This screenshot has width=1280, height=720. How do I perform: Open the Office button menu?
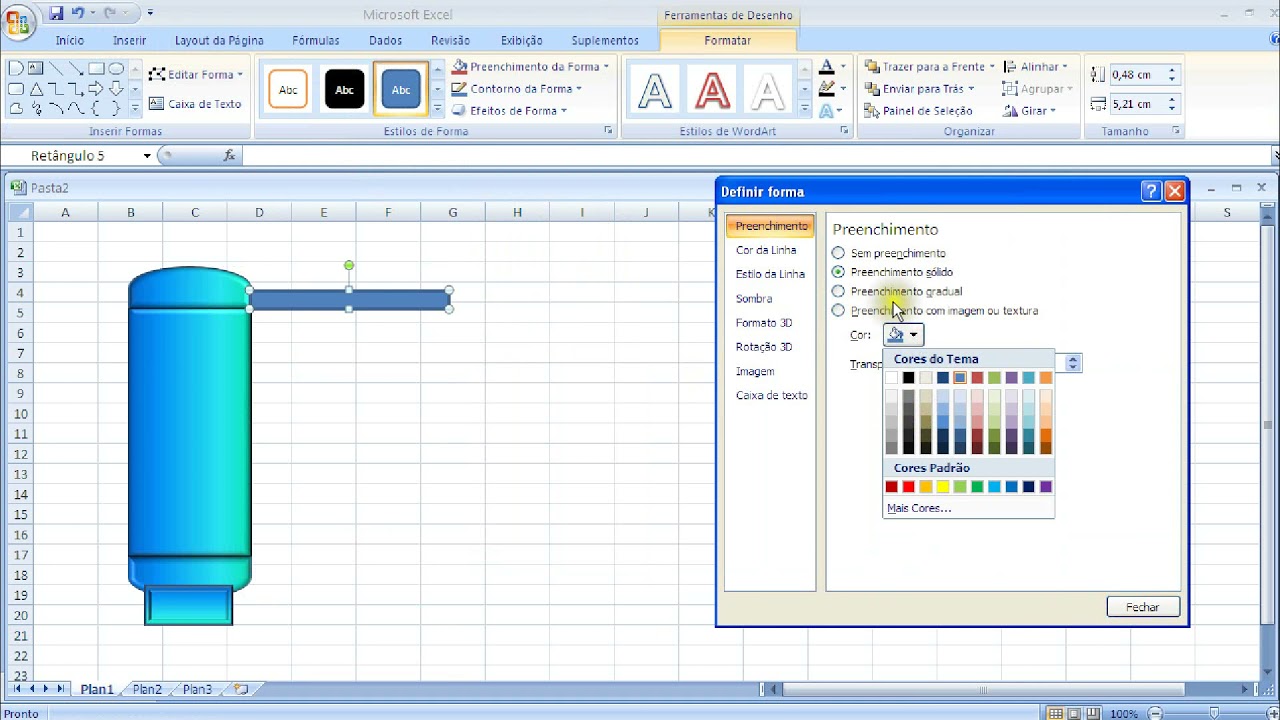pos(18,22)
